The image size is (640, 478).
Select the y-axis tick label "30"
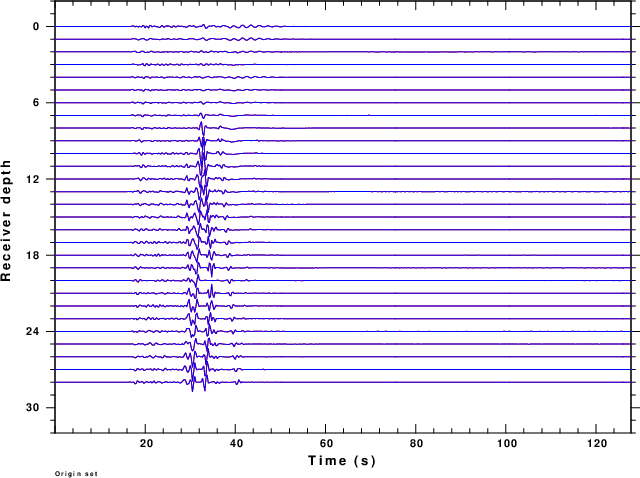click(x=33, y=408)
